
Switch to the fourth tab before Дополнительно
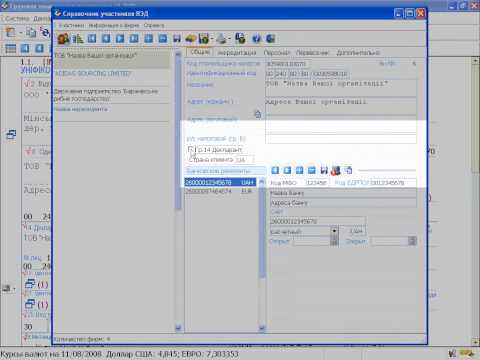(312, 53)
